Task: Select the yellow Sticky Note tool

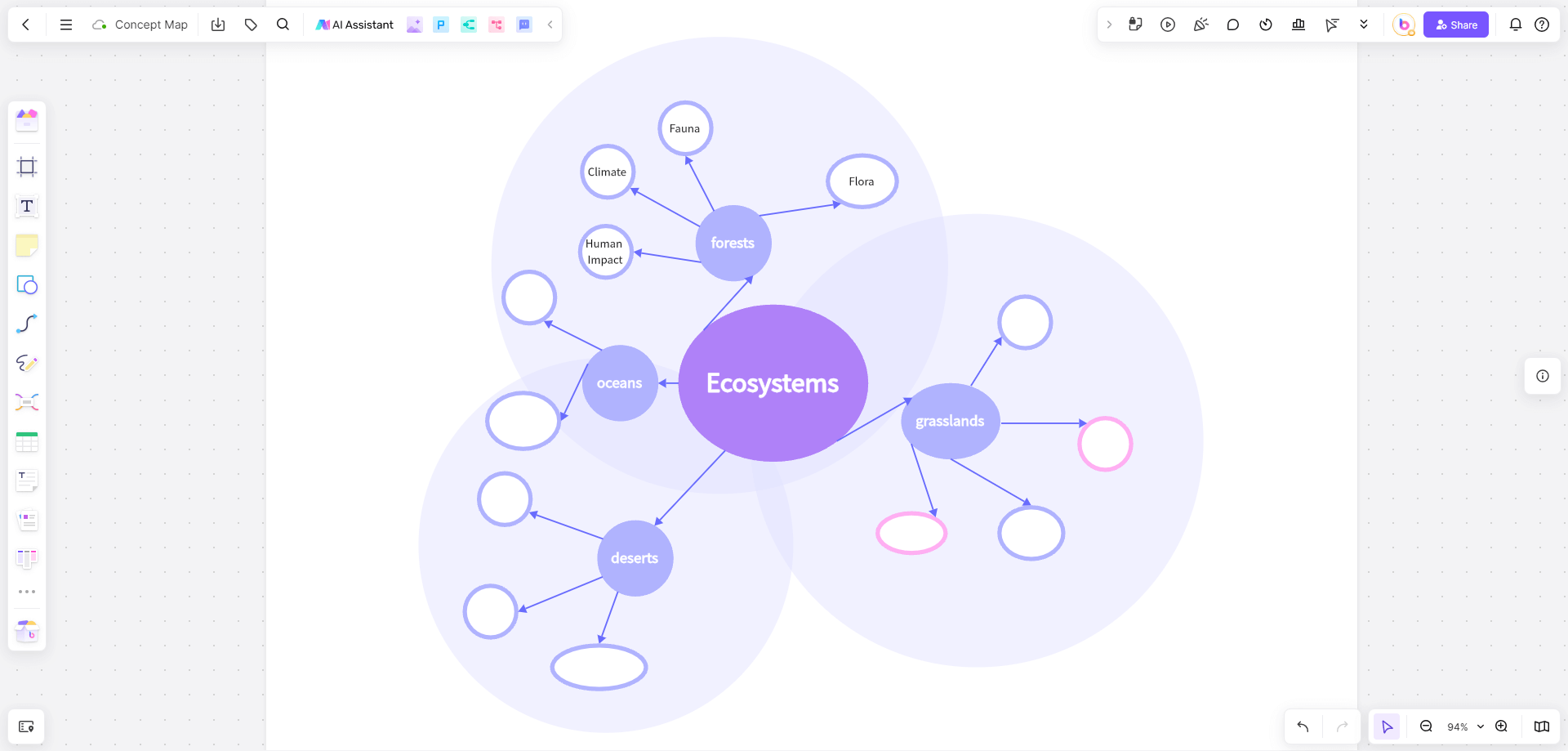Action: tap(27, 245)
